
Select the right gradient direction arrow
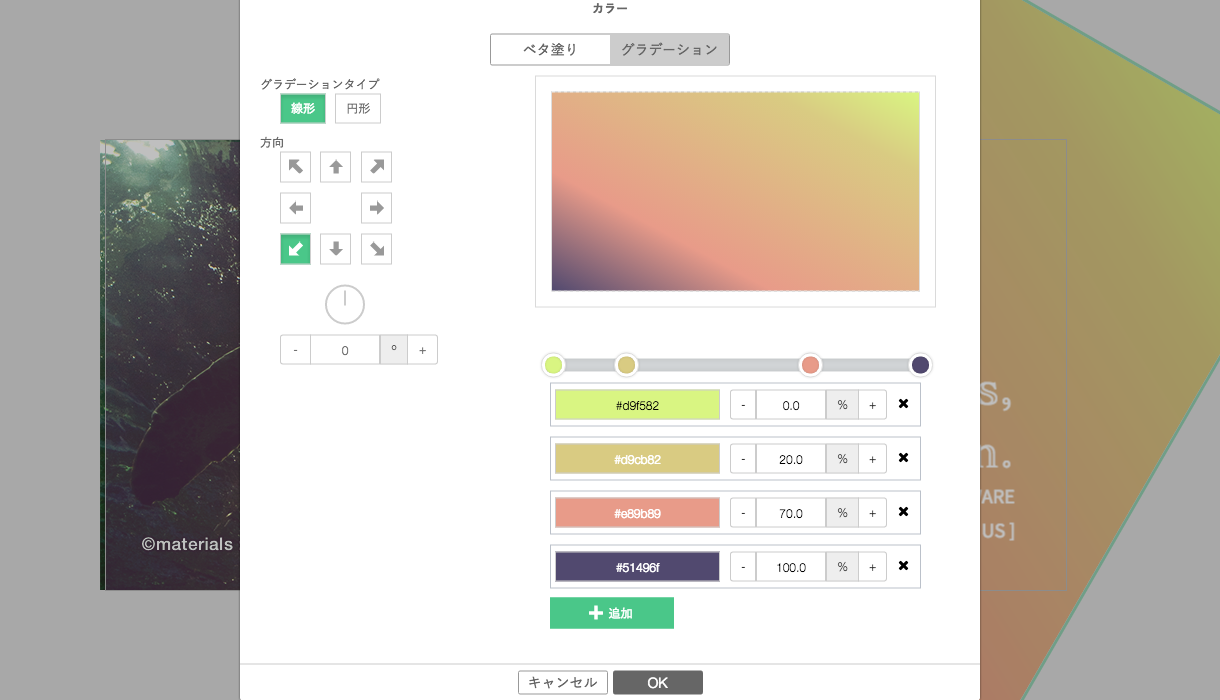376,208
